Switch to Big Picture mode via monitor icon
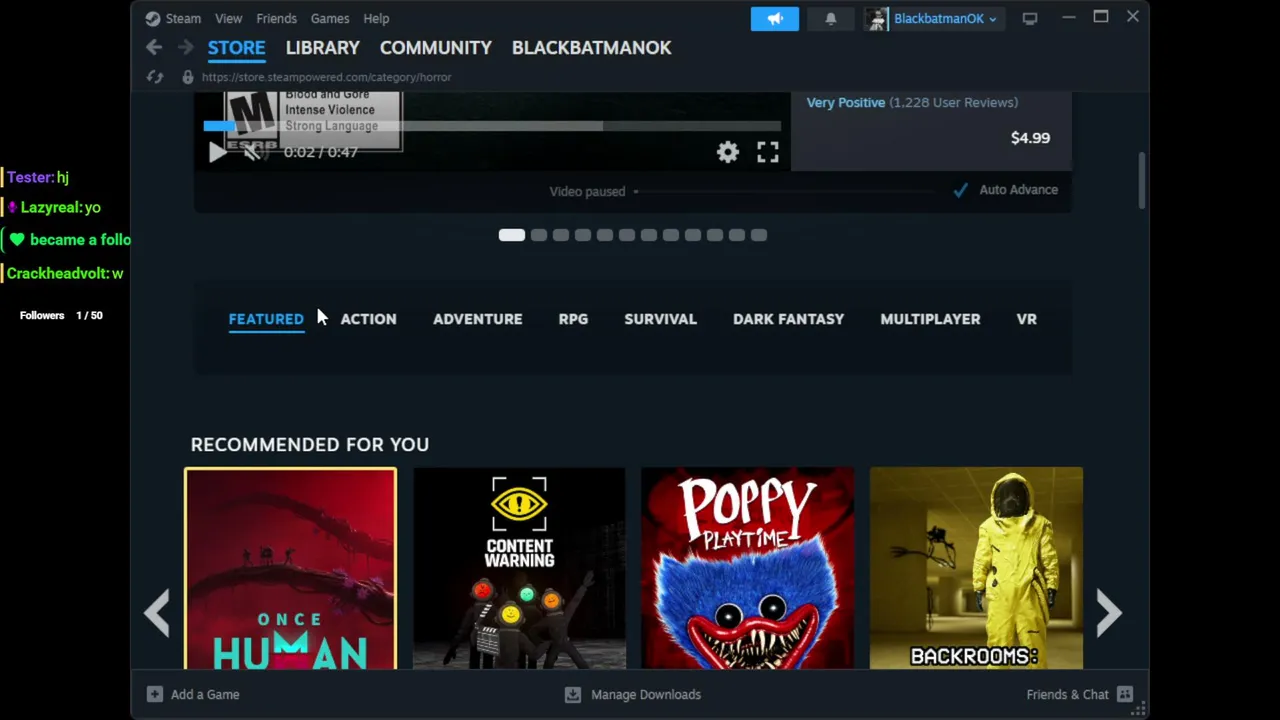1280x720 pixels. [1029, 18]
